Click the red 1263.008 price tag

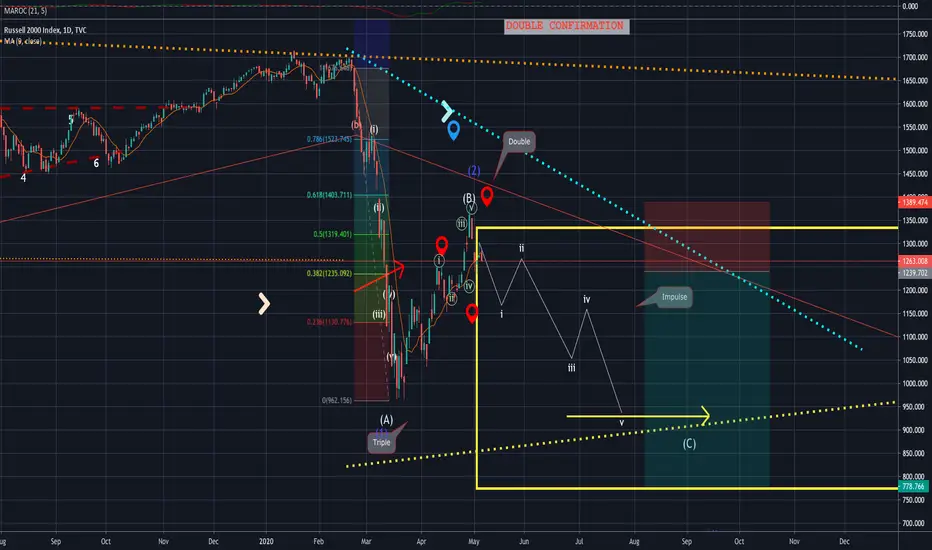pyautogui.click(x=914, y=261)
